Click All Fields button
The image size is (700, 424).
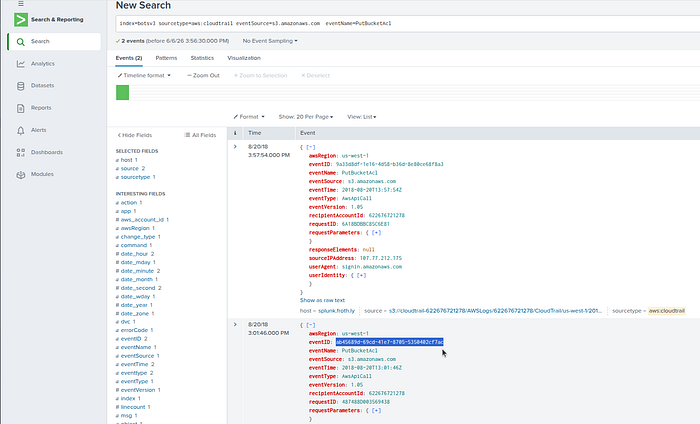pyautogui.click(x=200, y=135)
